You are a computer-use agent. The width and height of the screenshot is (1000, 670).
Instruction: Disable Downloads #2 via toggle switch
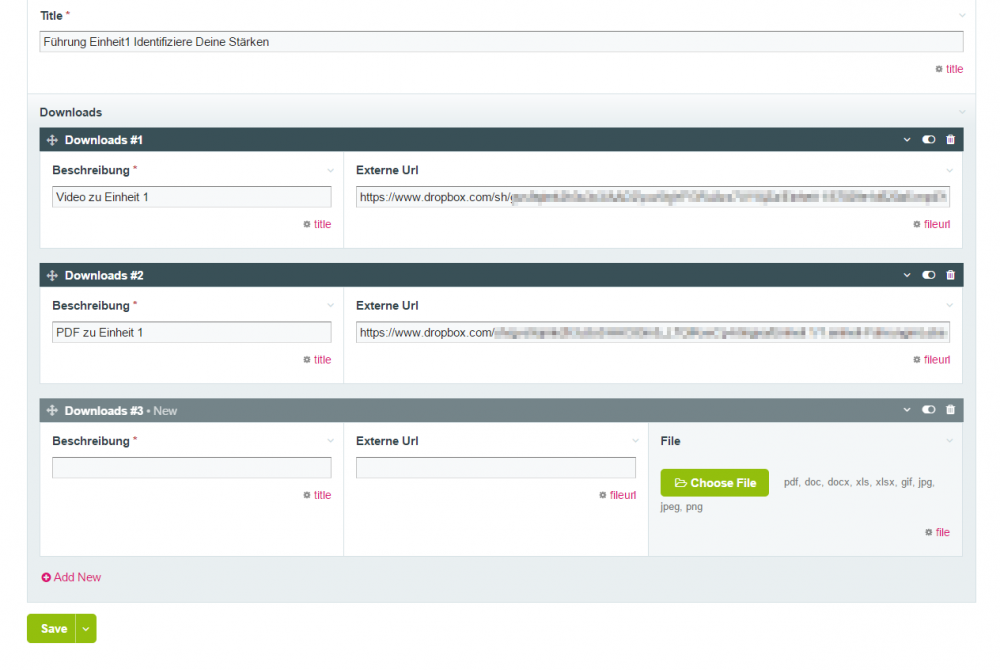pyautogui.click(x=928, y=275)
